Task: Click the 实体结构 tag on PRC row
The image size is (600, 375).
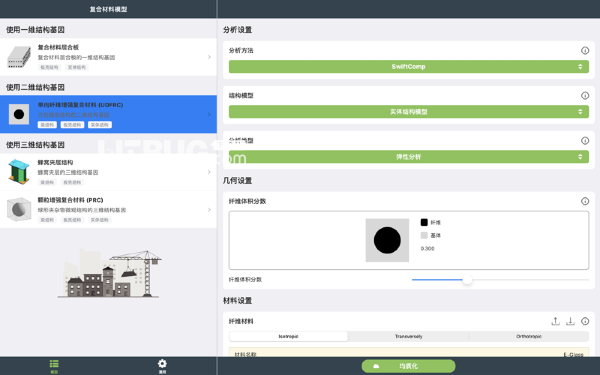Action: click(x=99, y=220)
